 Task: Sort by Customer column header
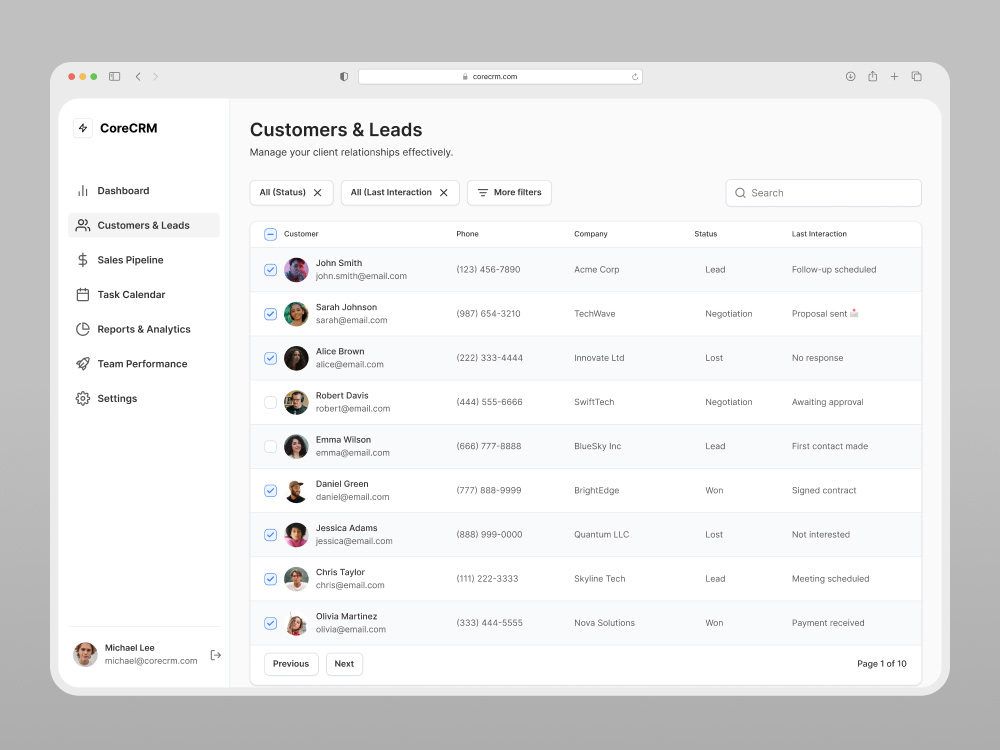301,234
